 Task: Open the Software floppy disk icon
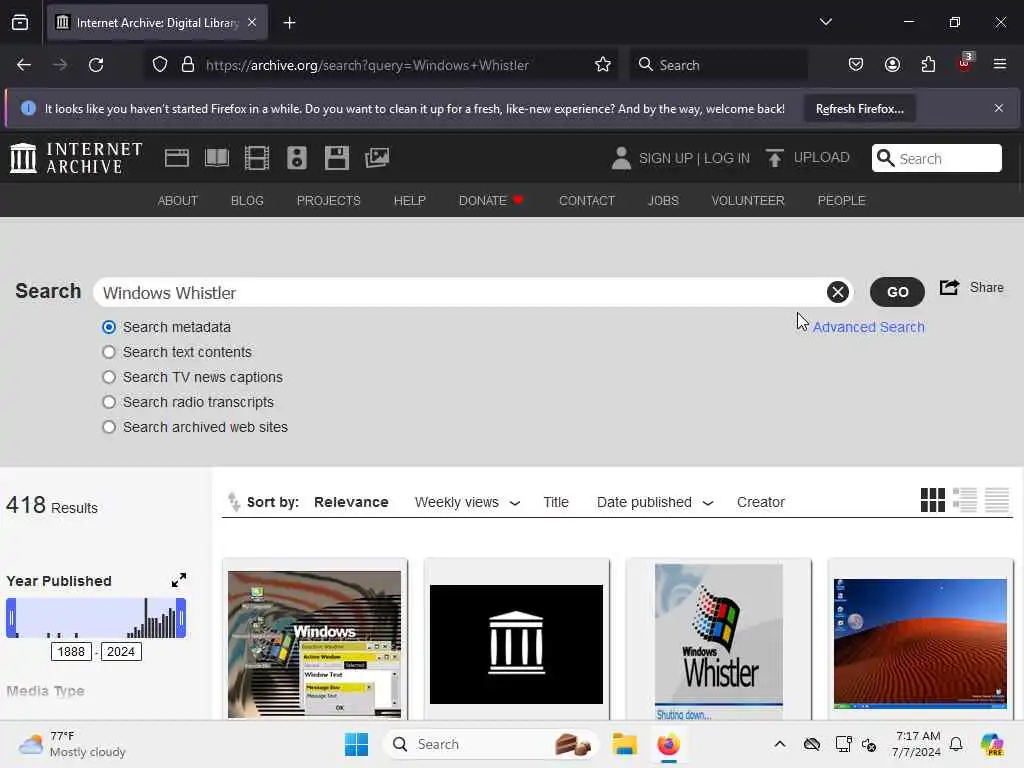337,158
